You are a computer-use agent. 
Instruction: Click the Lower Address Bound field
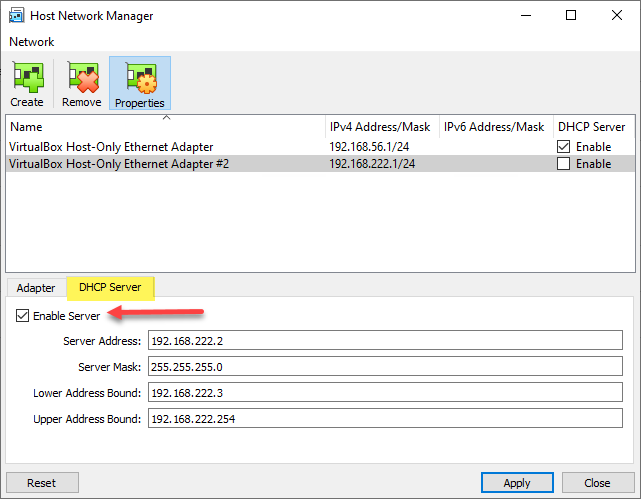(385, 392)
